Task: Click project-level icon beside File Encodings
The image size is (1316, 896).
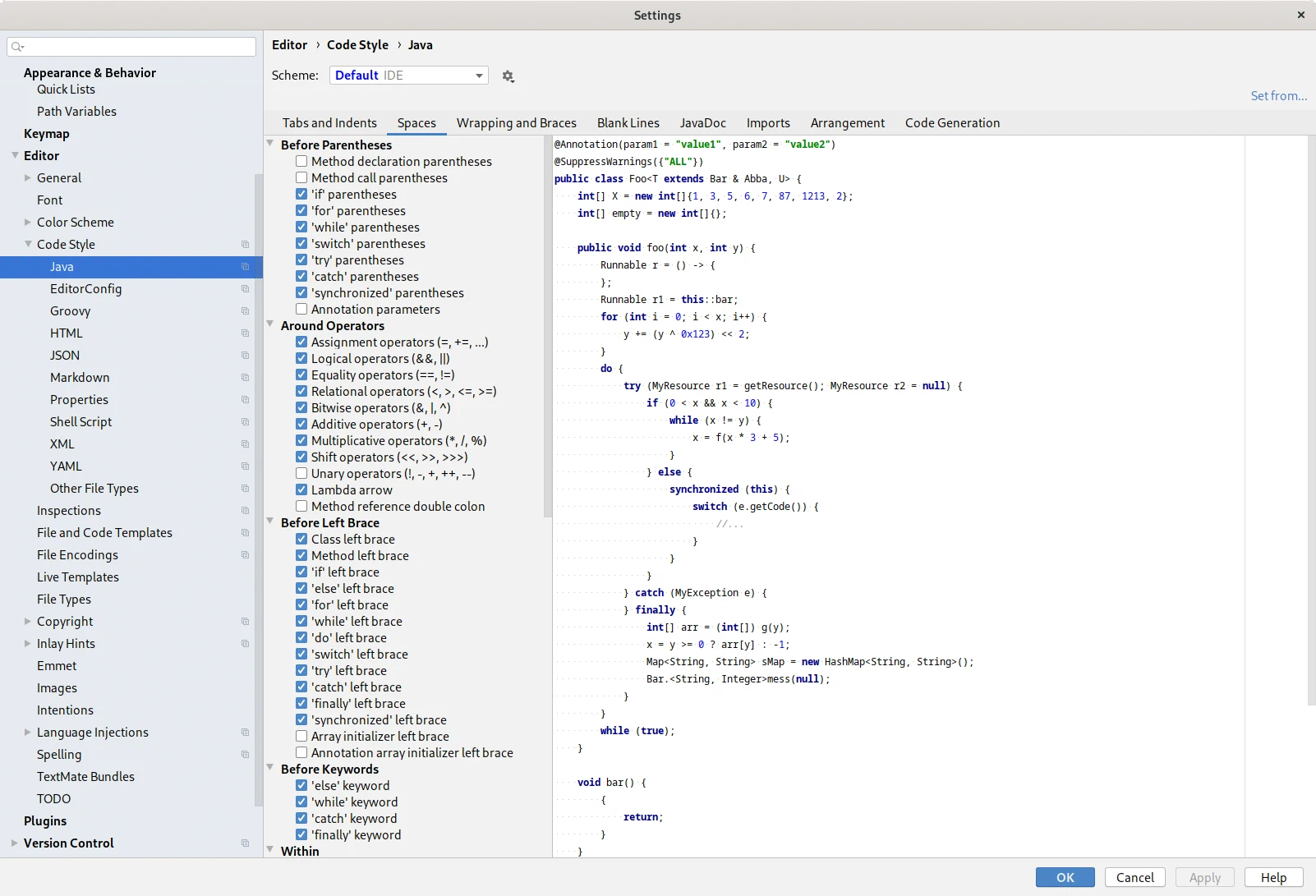Action: click(x=245, y=555)
